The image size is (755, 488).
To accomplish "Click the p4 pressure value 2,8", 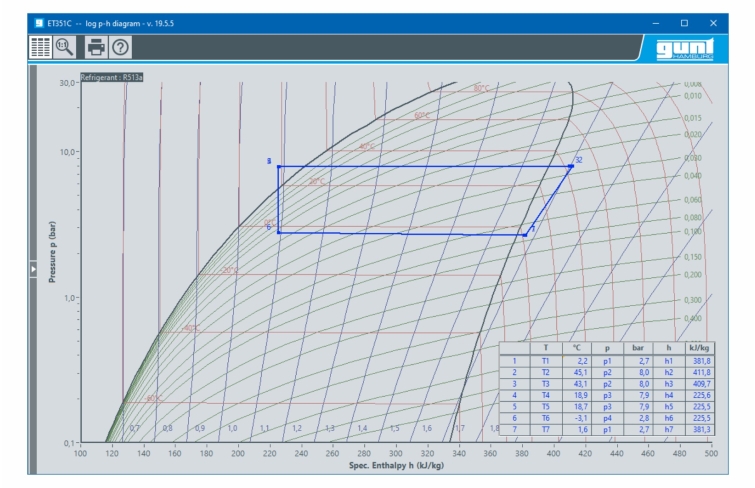I will point(638,418).
